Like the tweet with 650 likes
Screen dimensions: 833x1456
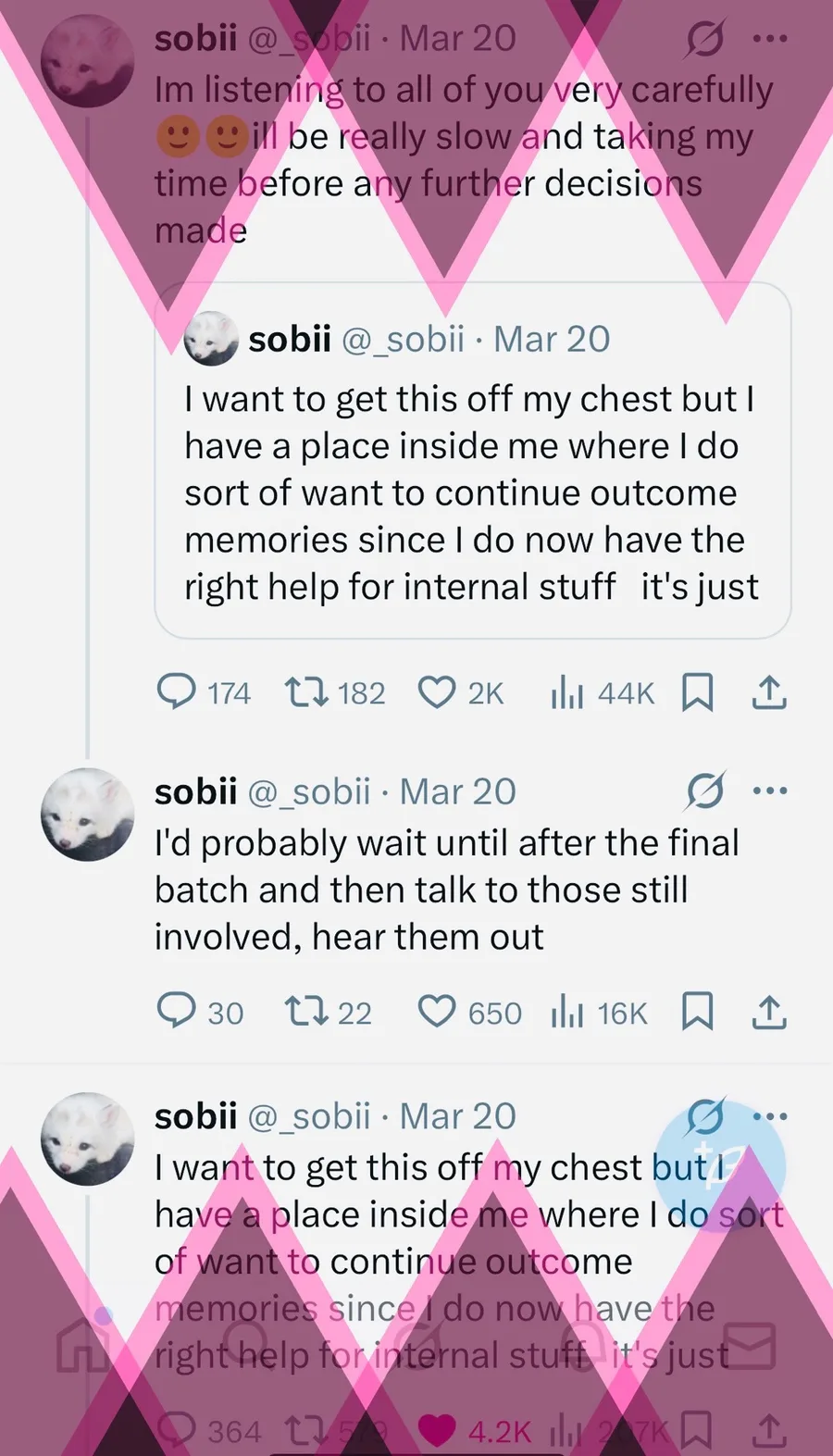tap(437, 1012)
